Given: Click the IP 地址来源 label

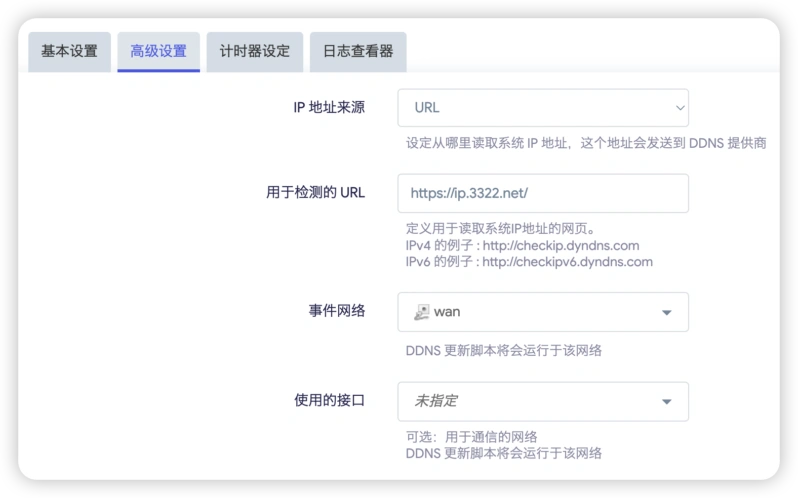Looking at the screenshot, I should tap(329, 107).
